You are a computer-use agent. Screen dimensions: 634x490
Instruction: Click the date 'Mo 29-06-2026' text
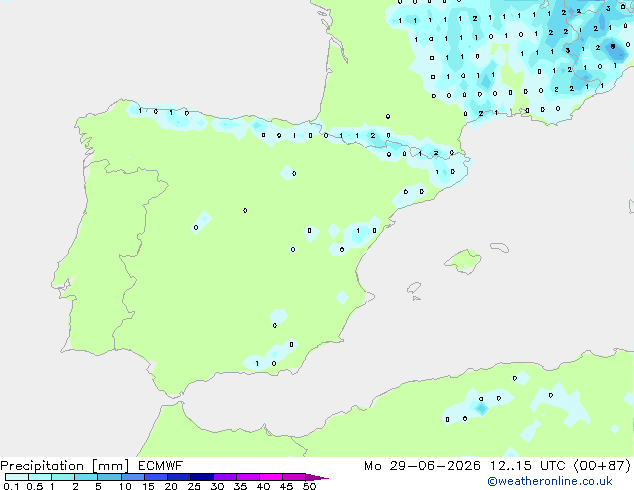coord(422,466)
